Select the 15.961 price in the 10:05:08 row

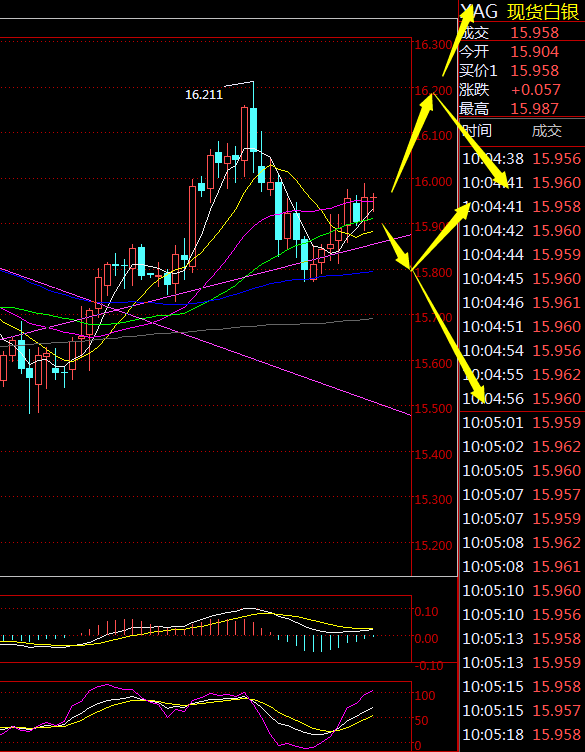pyautogui.click(x=557, y=566)
